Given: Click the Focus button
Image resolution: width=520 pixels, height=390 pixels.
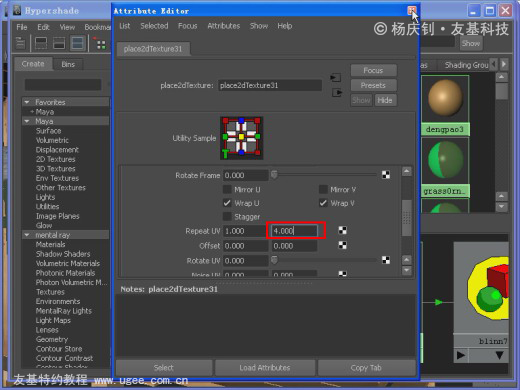Looking at the screenshot, I should [x=373, y=71].
